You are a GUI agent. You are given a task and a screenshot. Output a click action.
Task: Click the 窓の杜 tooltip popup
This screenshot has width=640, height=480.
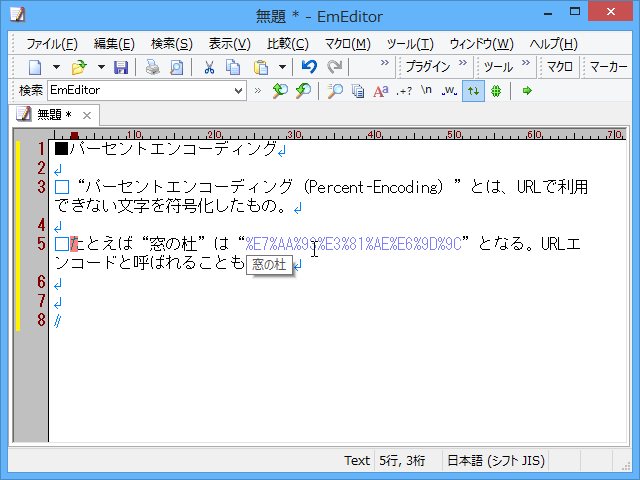269,264
